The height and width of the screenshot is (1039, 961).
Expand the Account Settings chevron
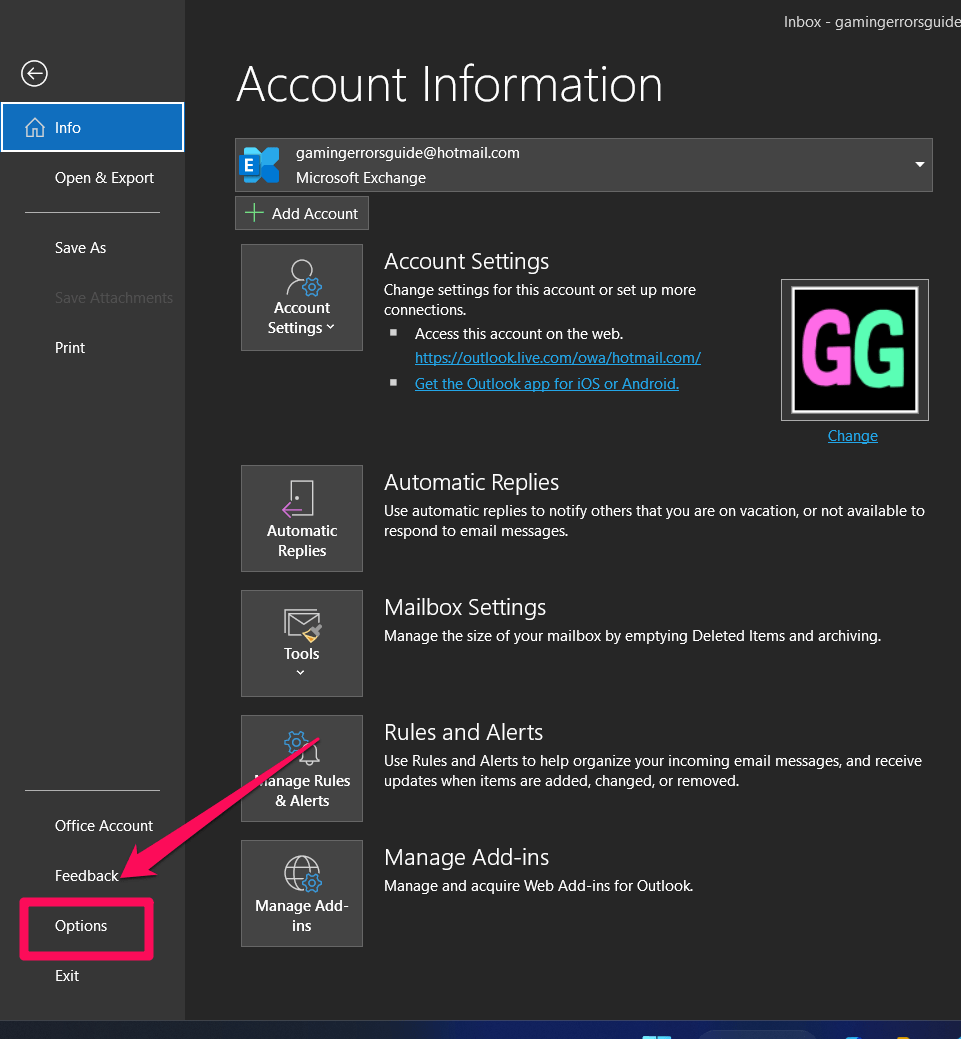pos(330,327)
